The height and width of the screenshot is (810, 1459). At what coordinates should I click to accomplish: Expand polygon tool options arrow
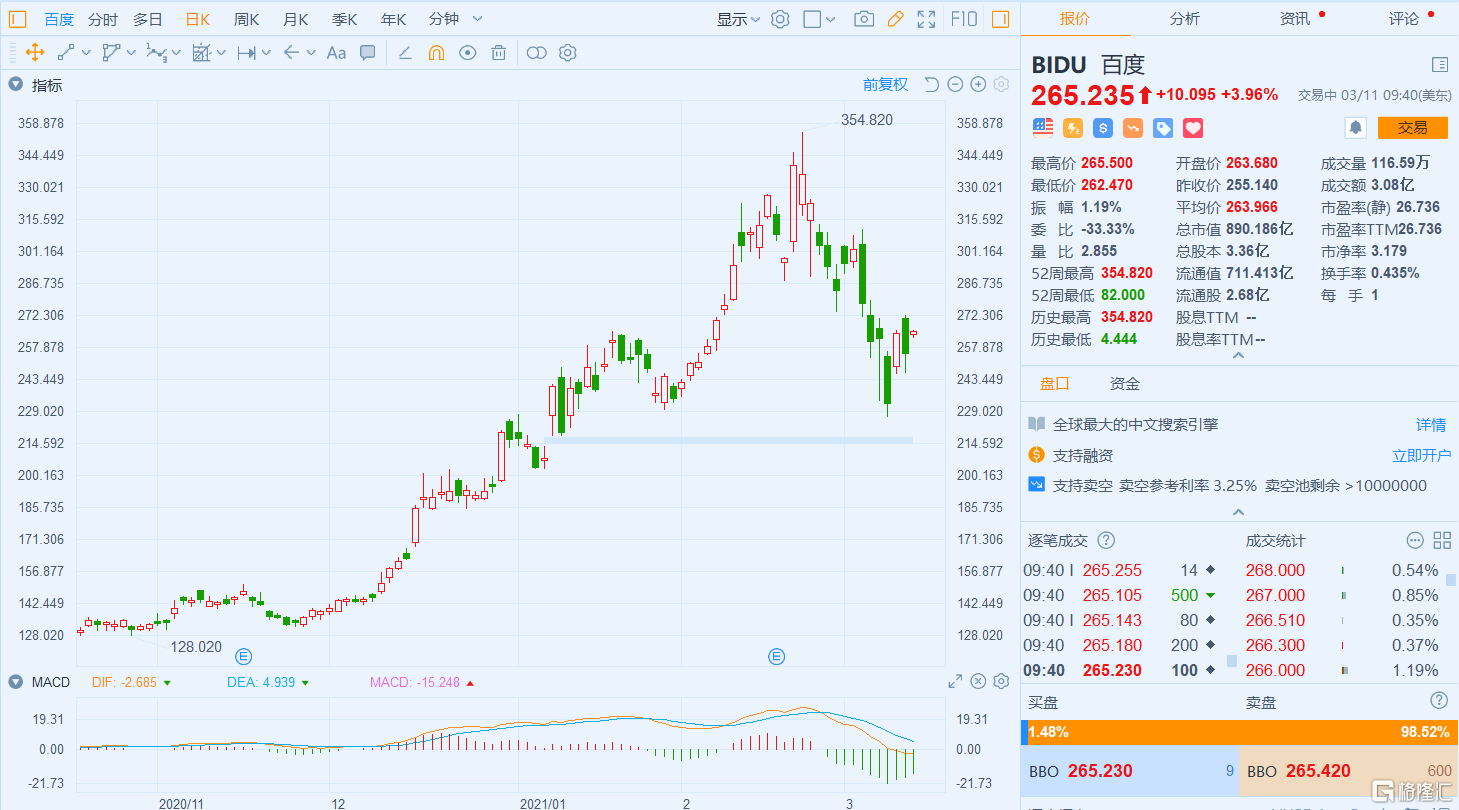(x=130, y=53)
